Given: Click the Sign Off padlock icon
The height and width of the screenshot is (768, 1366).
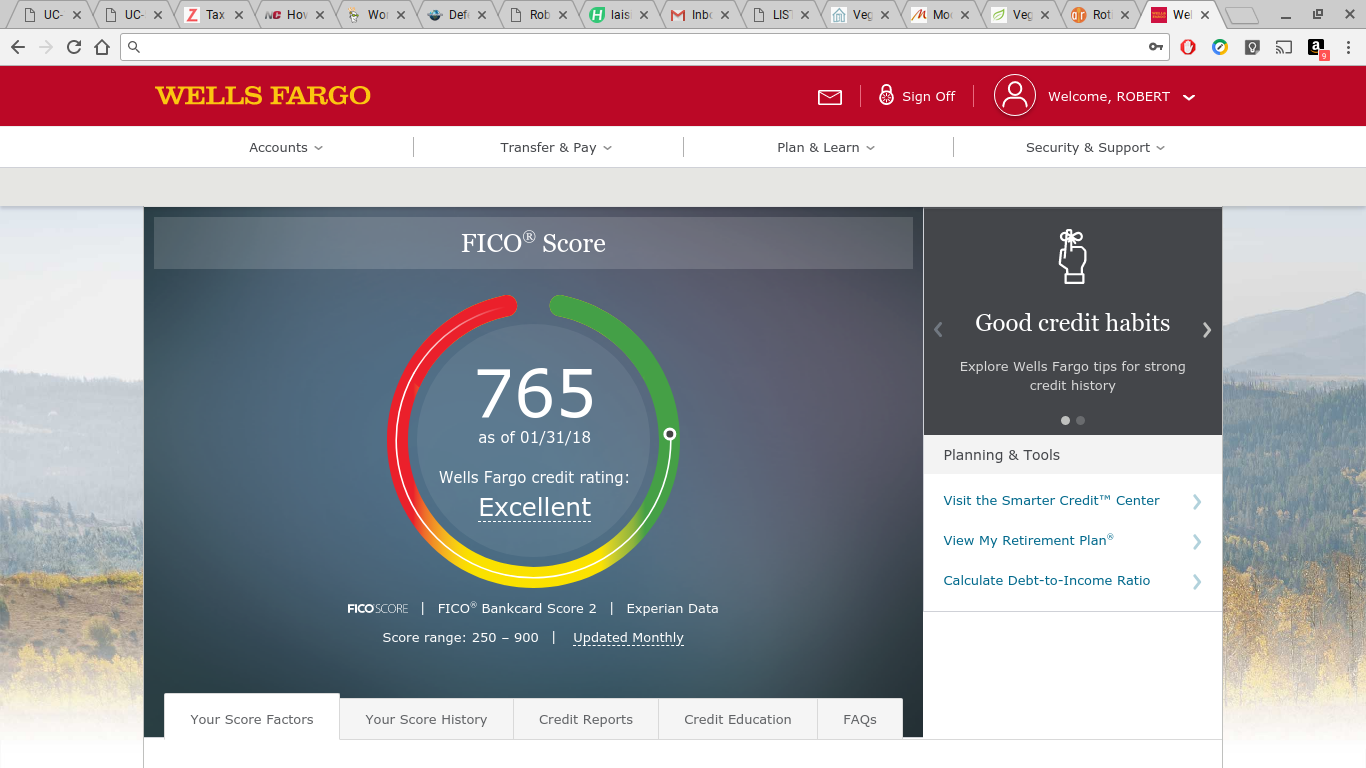Looking at the screenshot, I should pos(886,95).
